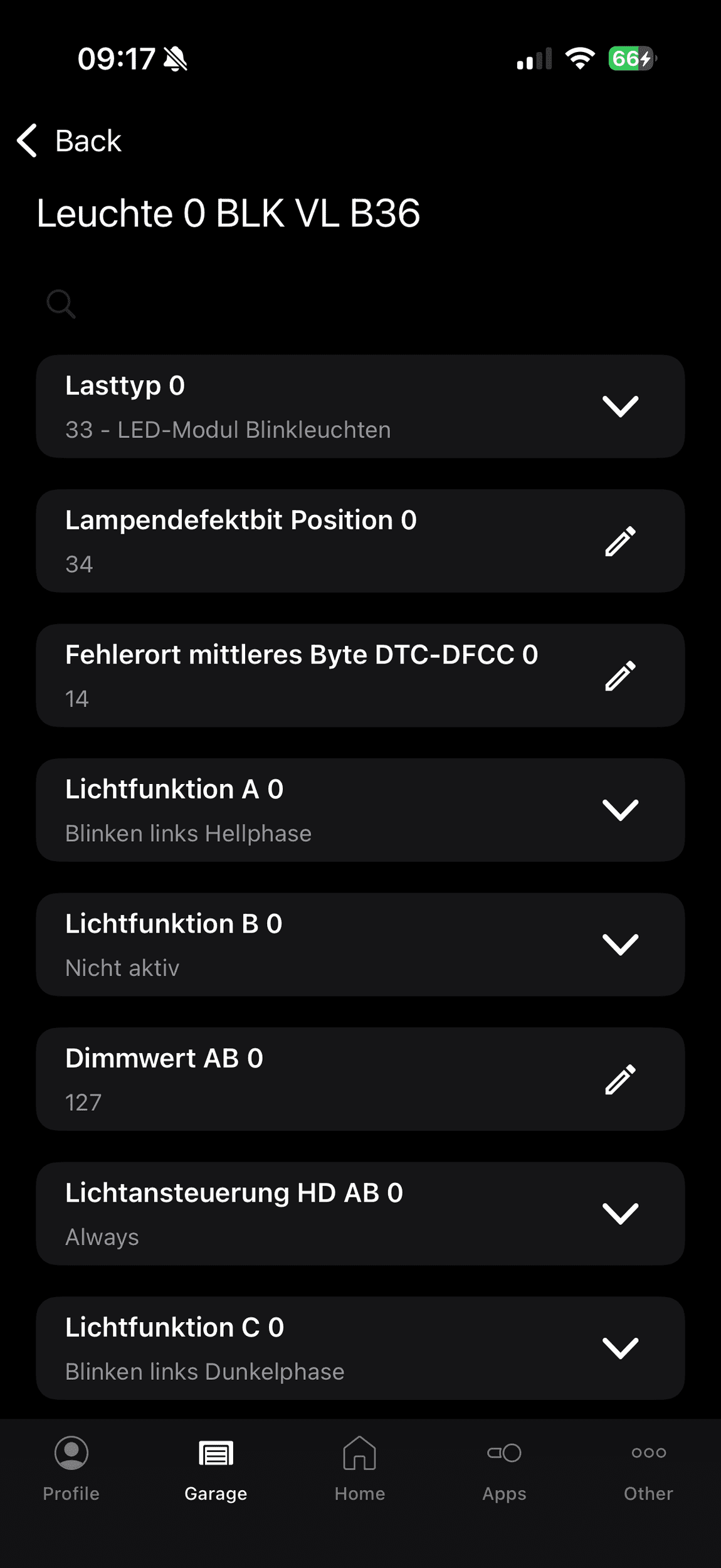
Task: Tap the battery indicator in status bar
Action: click(631, 59)
